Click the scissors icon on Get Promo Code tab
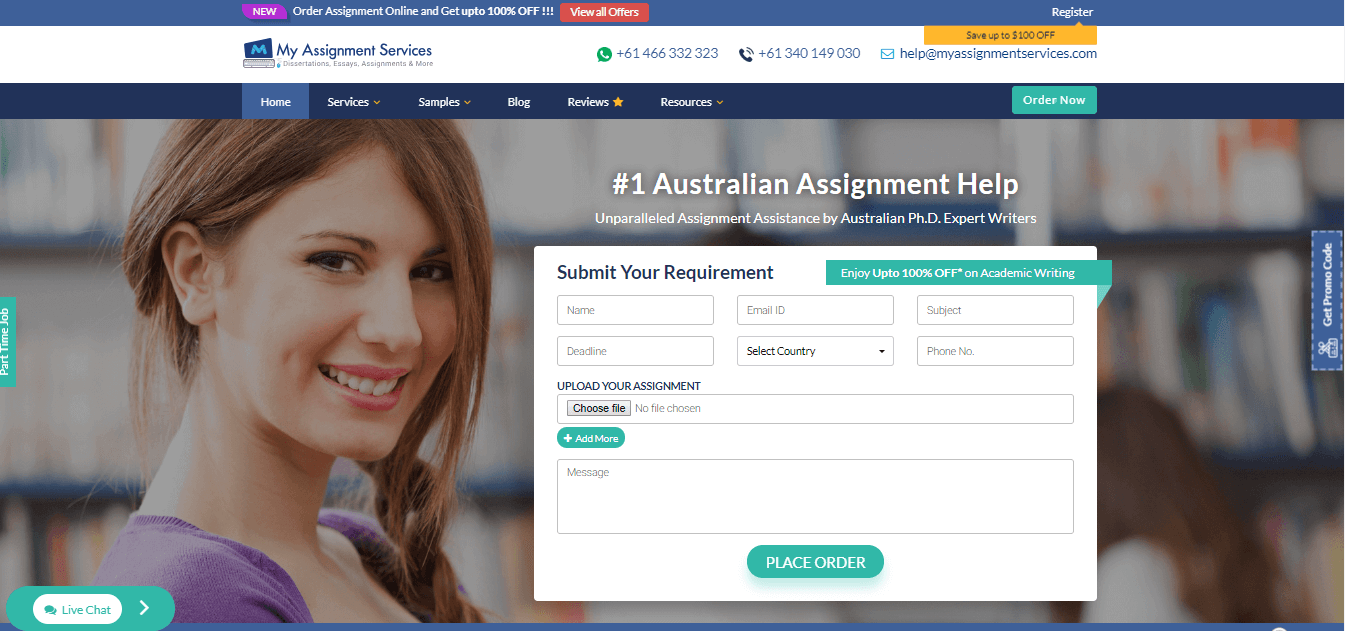 pos(1327,348)
